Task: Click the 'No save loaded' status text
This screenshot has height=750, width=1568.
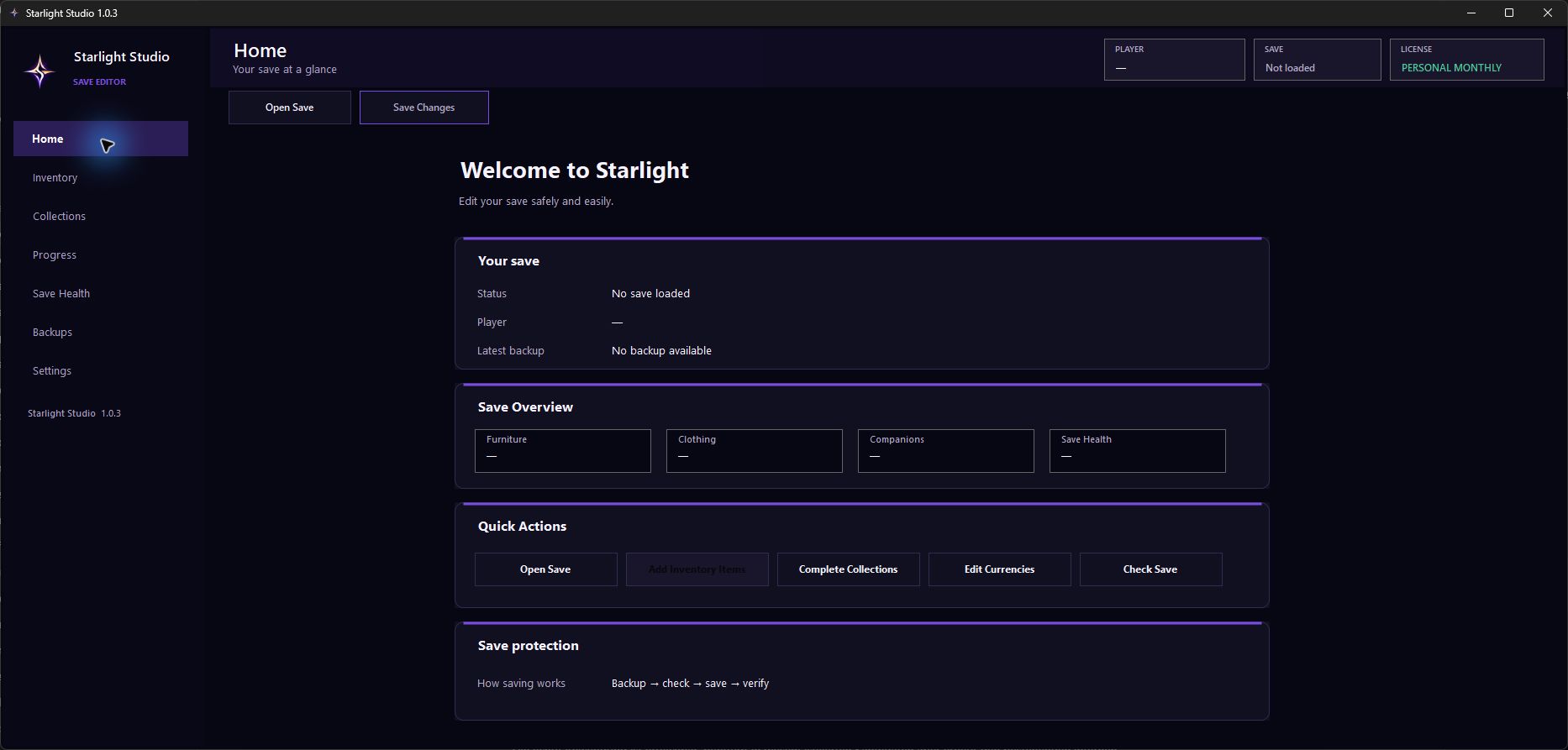Action: pos(650,293)
